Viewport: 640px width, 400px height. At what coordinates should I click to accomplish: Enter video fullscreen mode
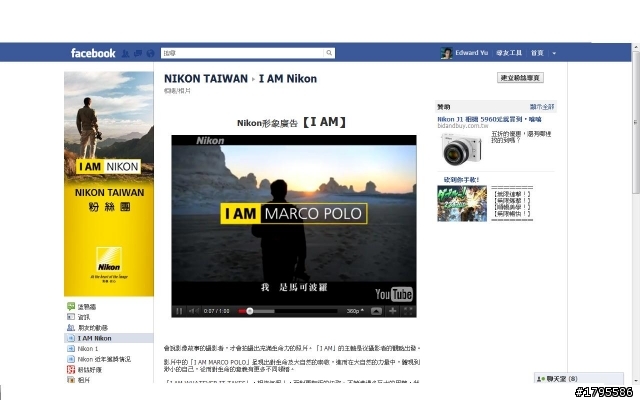(x=408, y=311)
